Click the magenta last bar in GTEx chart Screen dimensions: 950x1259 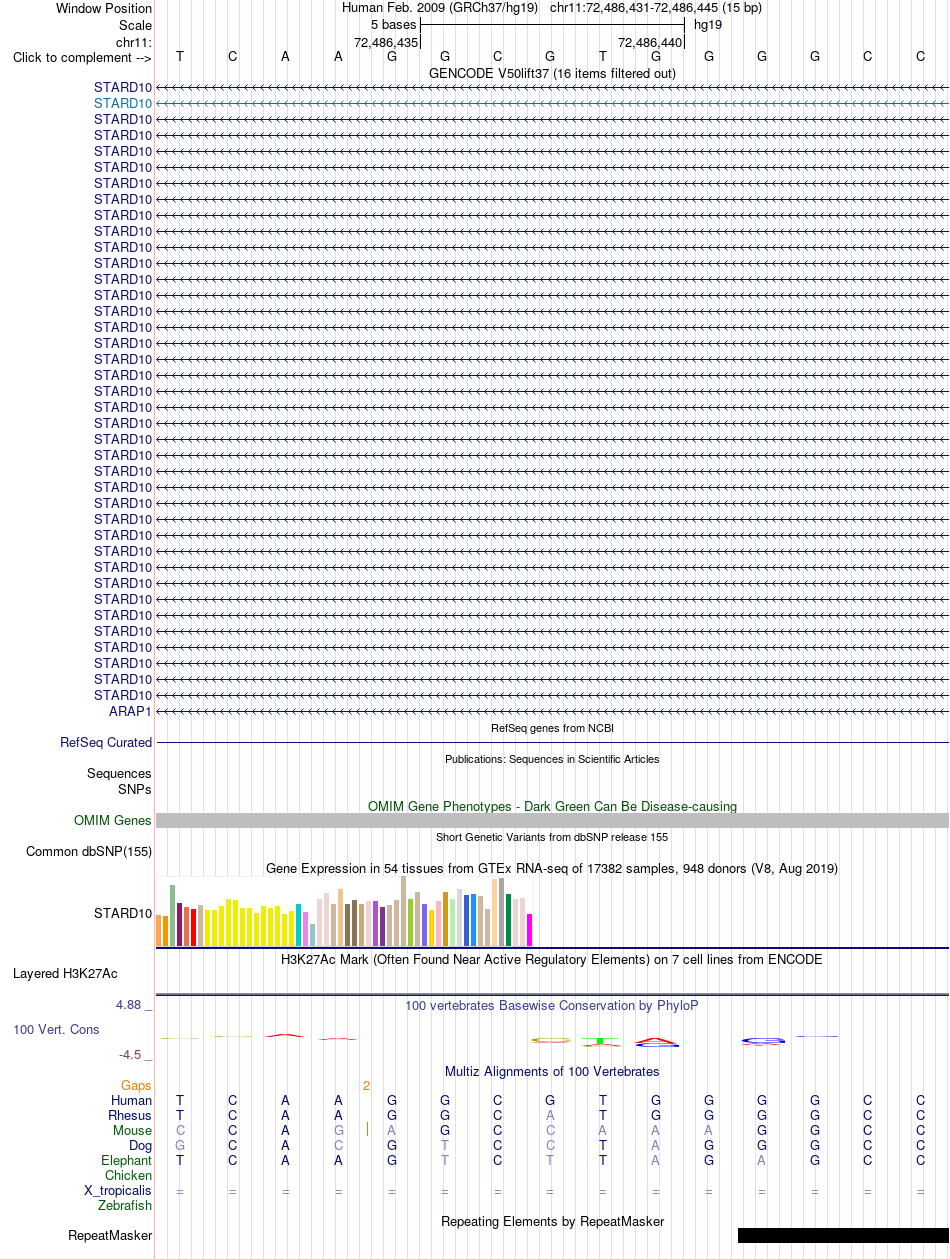(530, 930)
